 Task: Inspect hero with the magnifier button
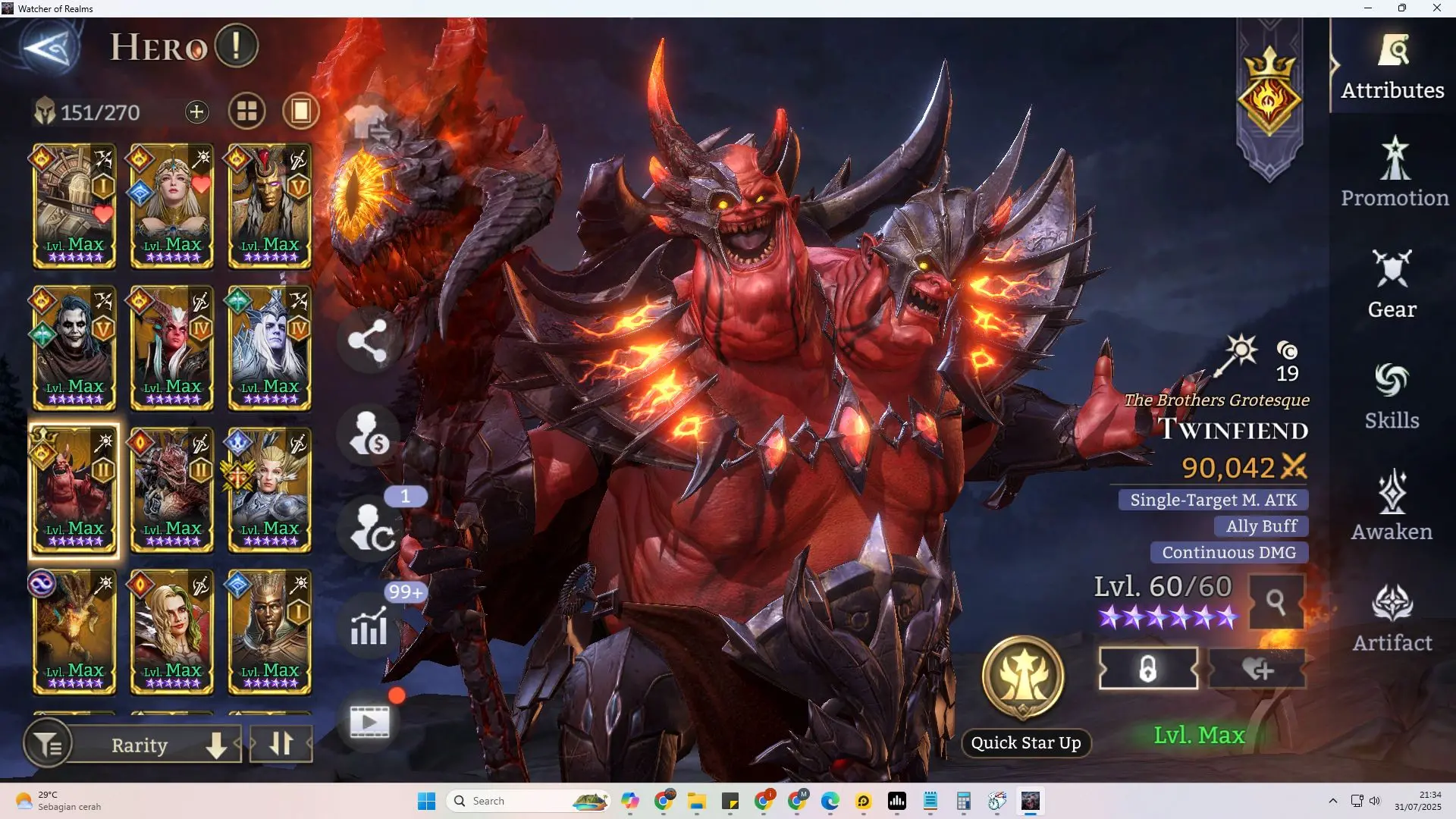point(1276,603)
